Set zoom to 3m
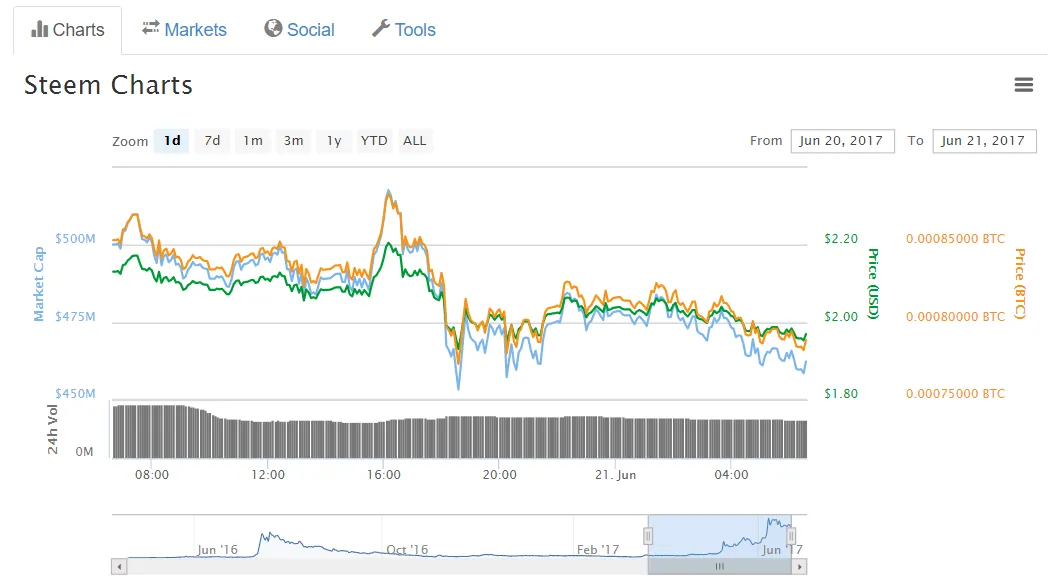 [293, 141]
